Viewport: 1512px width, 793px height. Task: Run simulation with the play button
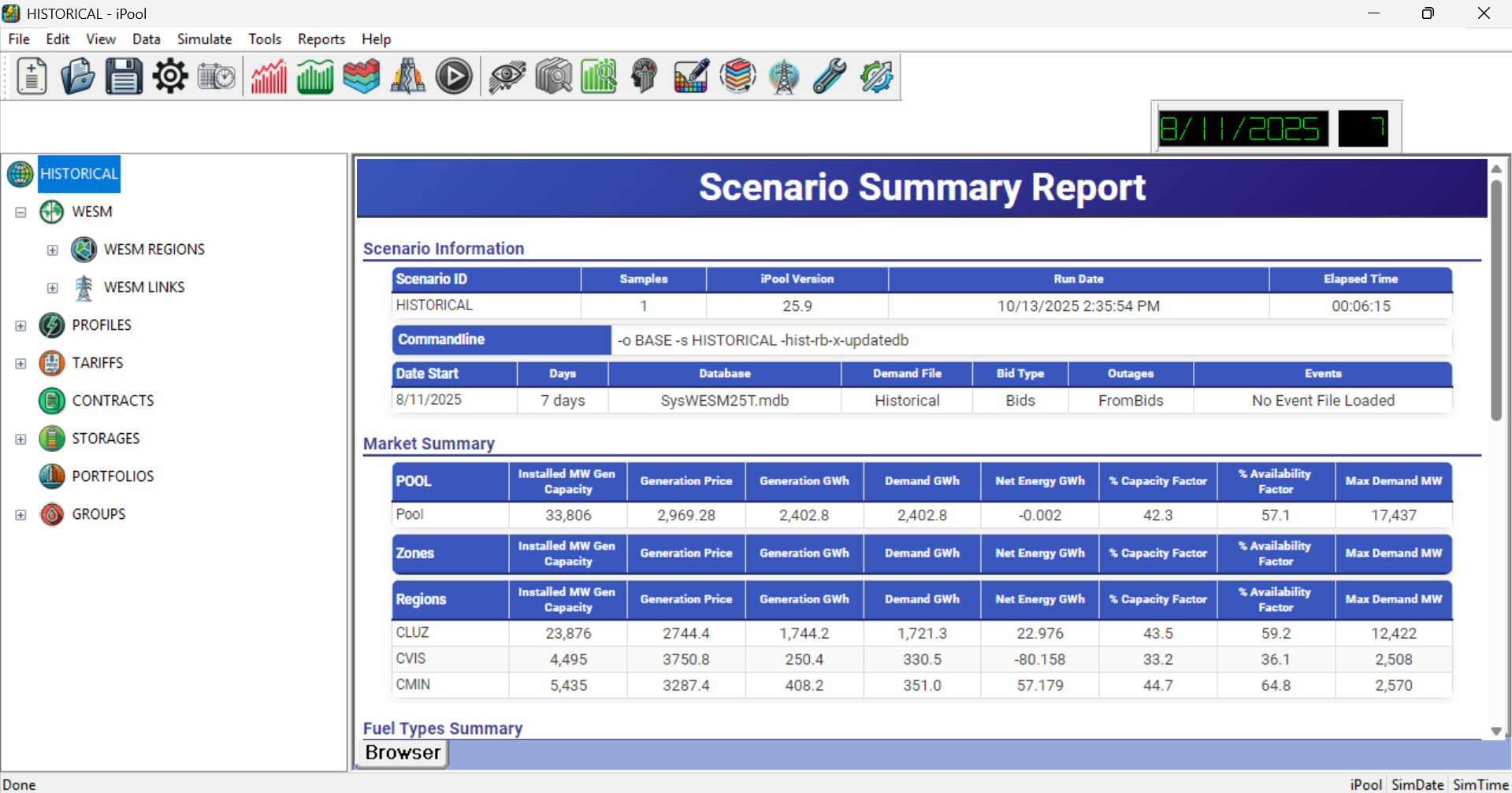pos(454,77)
